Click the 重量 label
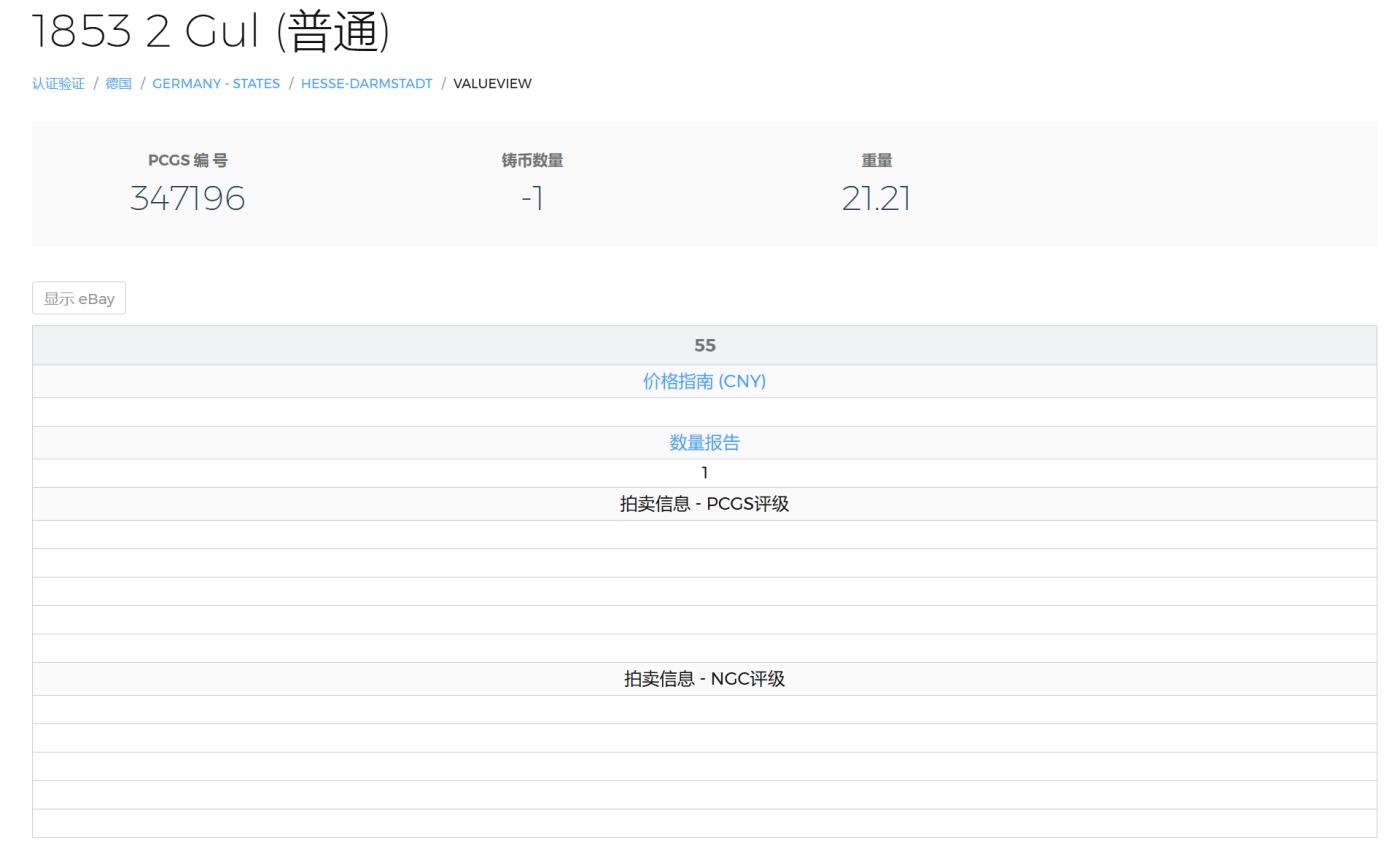1400x851 pixels. [x=876, y=160]
